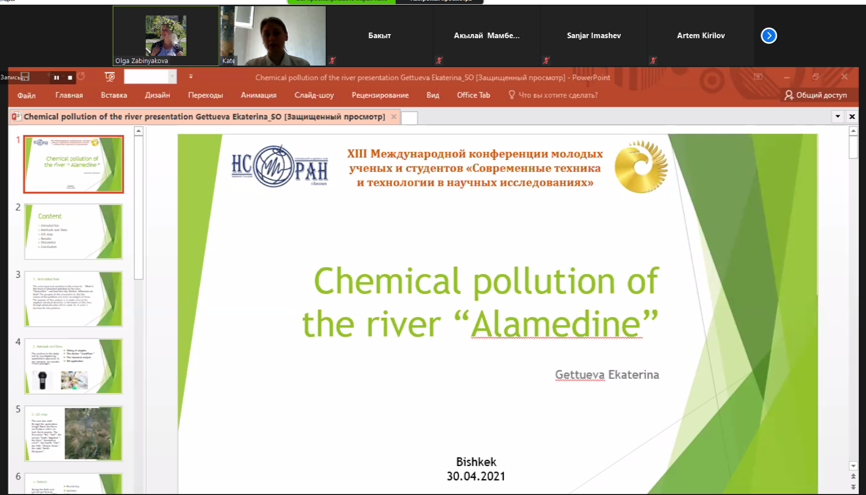Click muted mic icon on Artem Kirilov tile
This screenshot has width=866, height=495.
(x=653, y=61)
